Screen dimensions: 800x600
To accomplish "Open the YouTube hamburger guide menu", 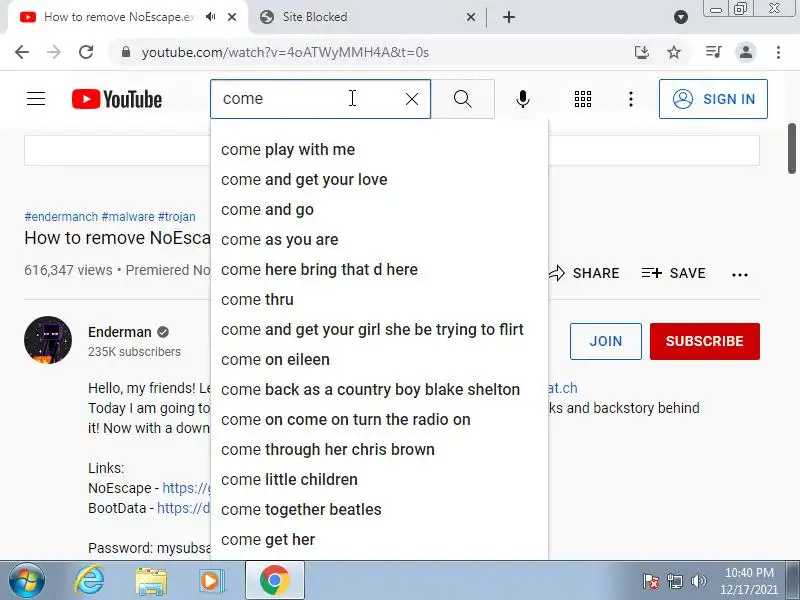I will [36, 98].
